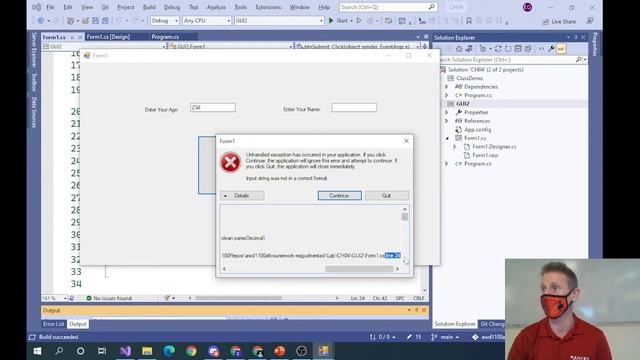Screen dimensions: 640x360
Task: Click Switch Views icon in Solution Explorer
Action: click(469, 49)
